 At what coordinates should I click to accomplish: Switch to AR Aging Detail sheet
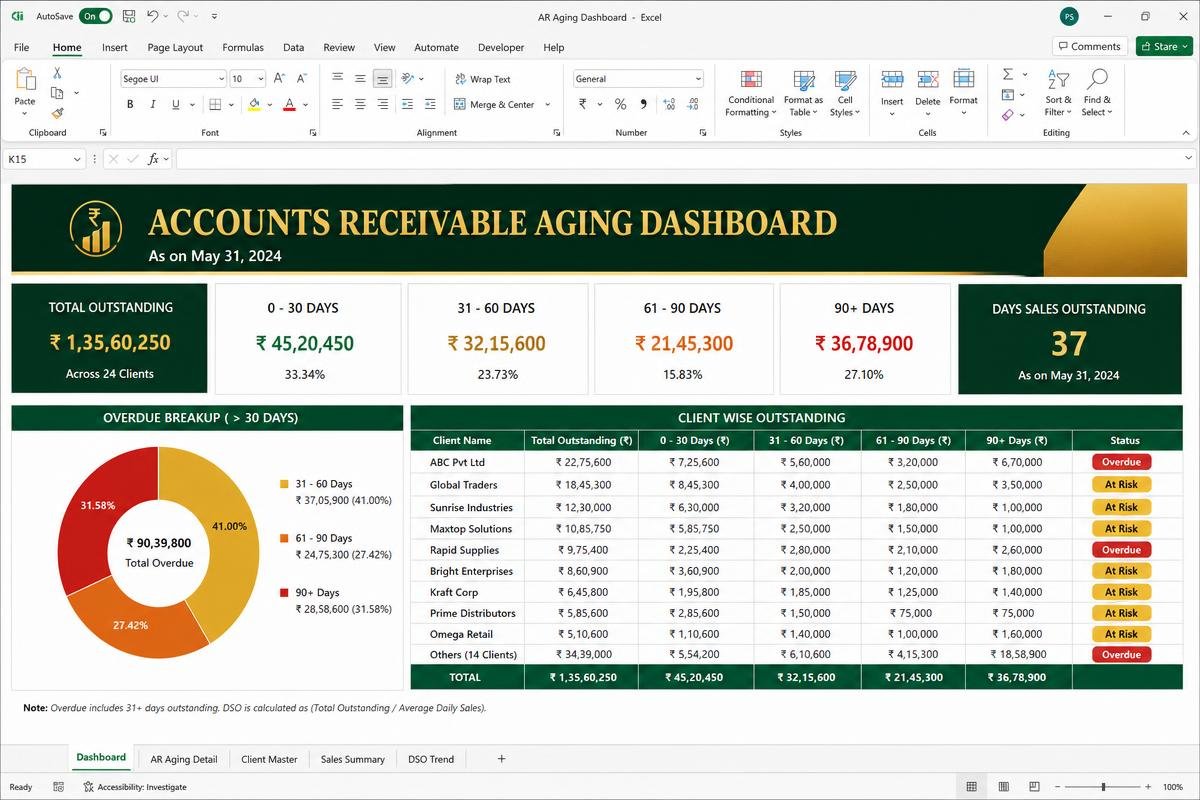coord(184,759)
